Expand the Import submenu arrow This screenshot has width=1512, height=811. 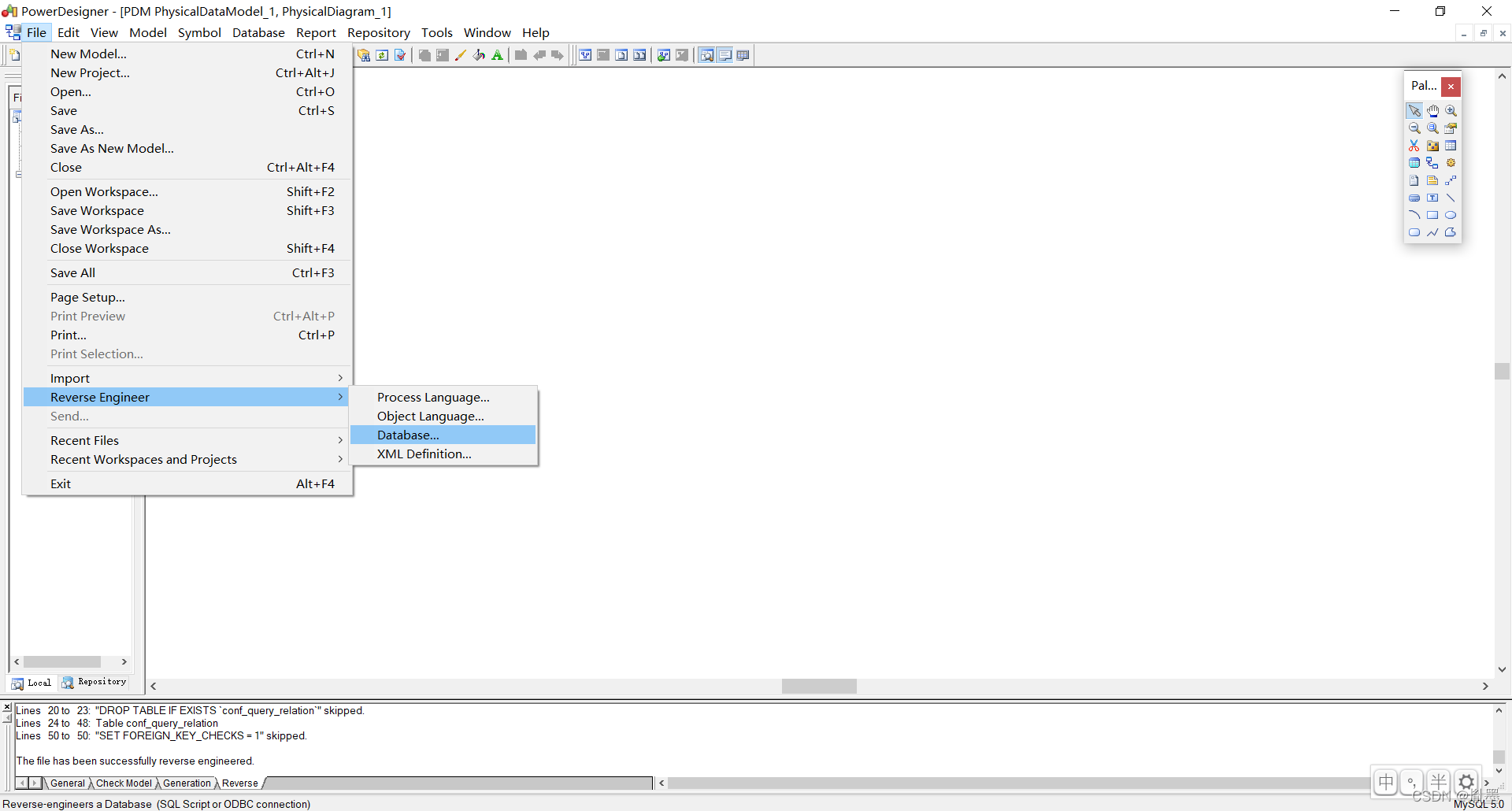[340, 378]
